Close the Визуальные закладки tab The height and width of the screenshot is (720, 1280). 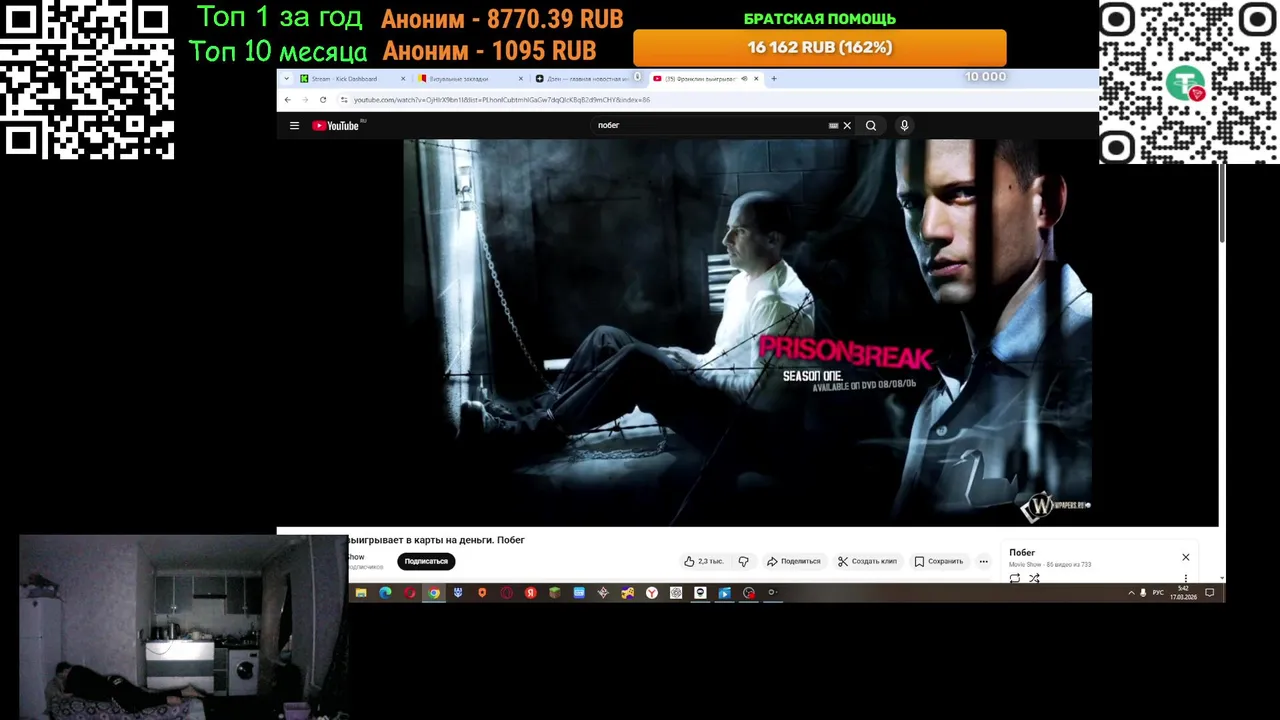(521, 79)
